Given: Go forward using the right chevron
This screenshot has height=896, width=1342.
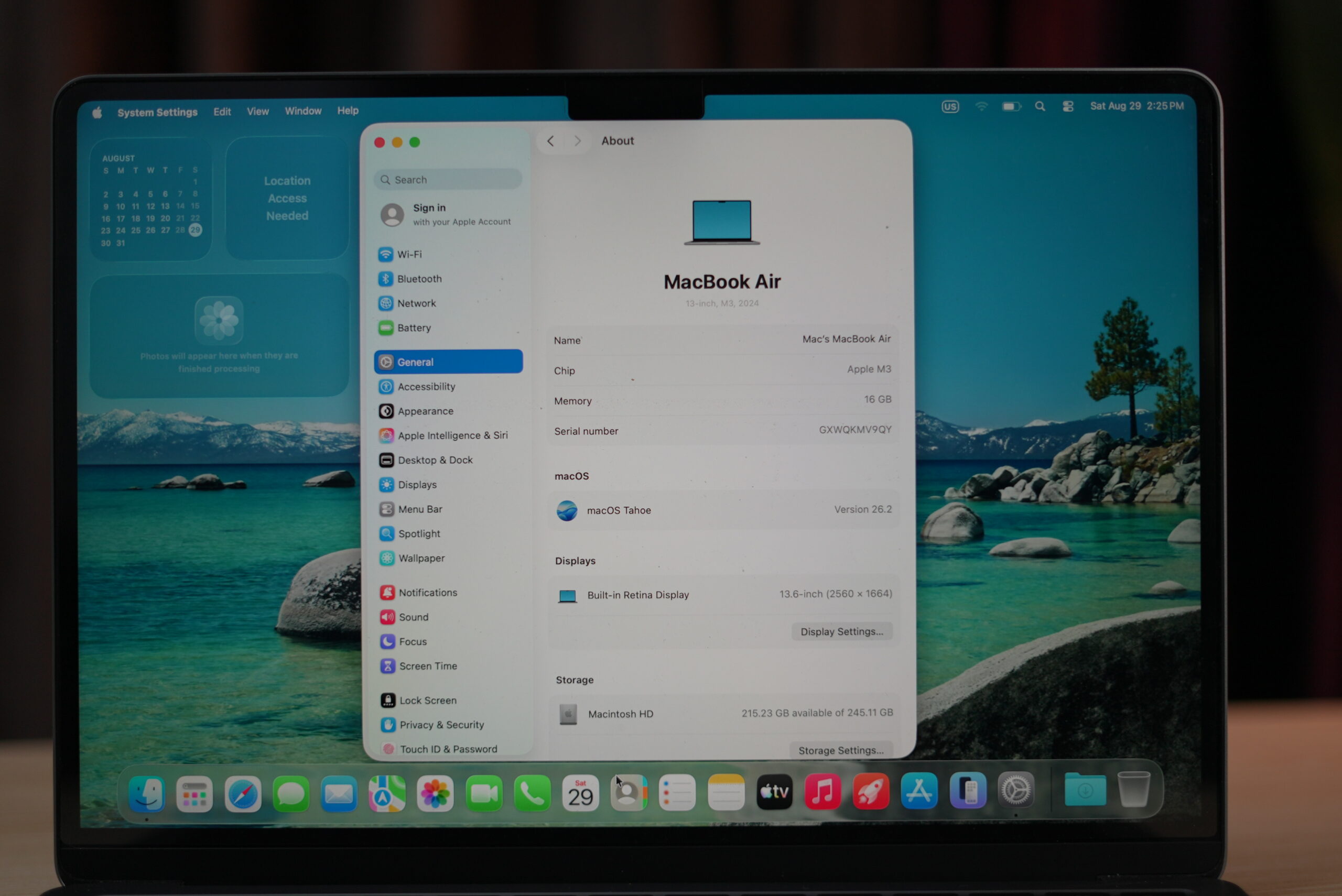Looking at the screenshot, I should pos(577,141).
